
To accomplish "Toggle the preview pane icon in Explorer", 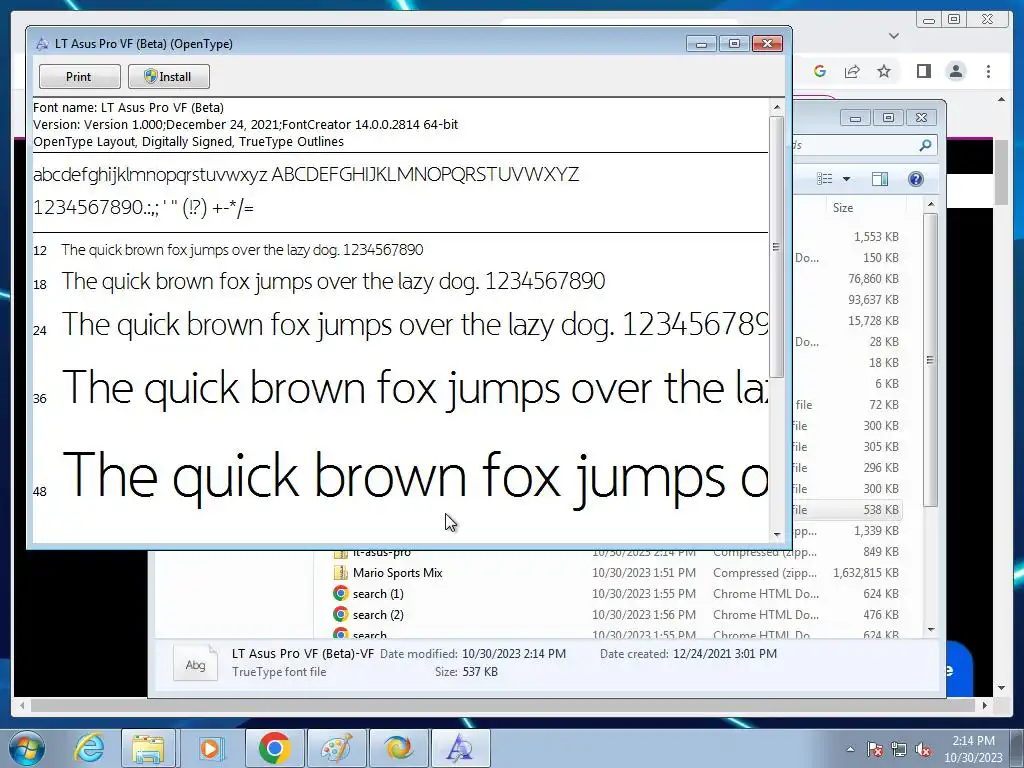I will click(880, 179).
